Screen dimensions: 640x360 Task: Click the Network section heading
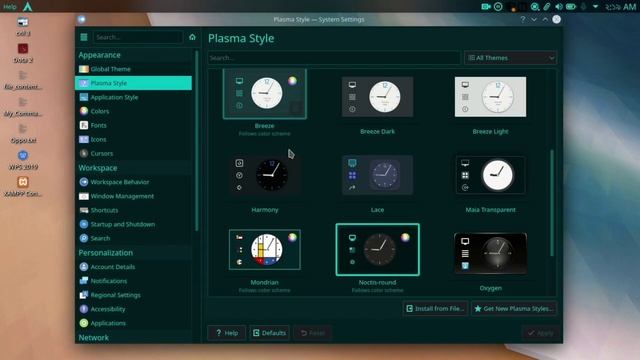[93, 338]
